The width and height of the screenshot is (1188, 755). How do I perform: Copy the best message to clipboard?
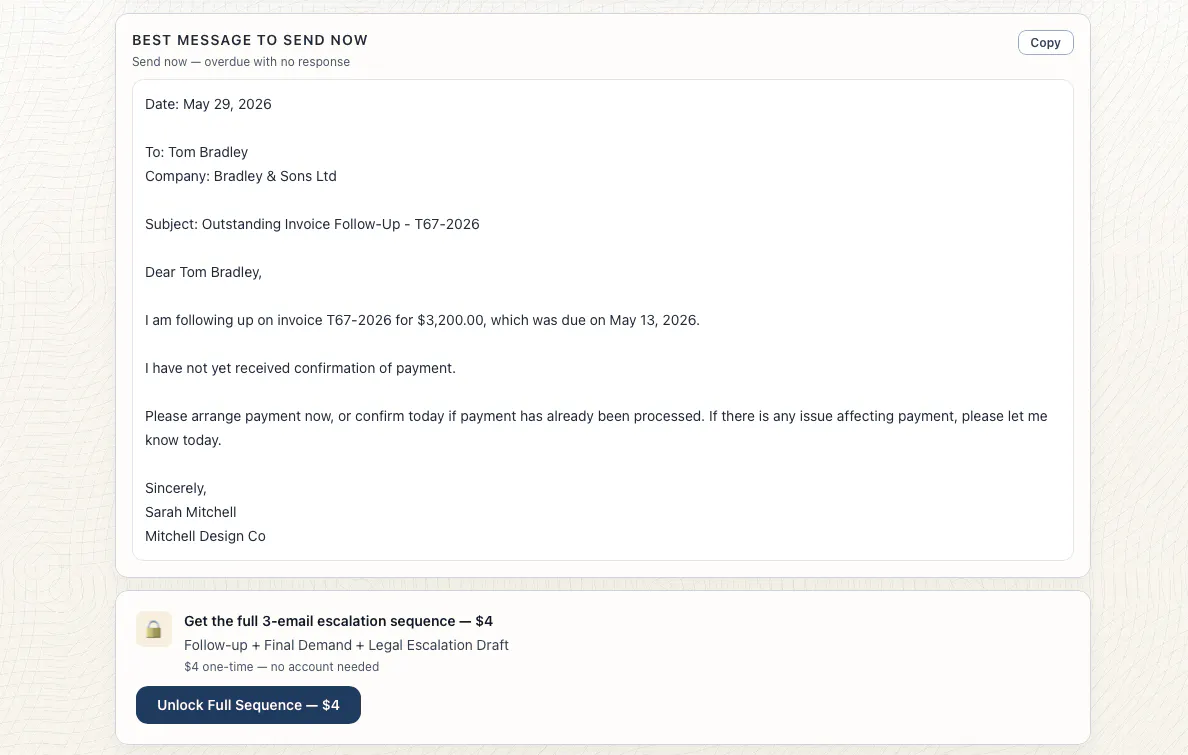1045,42
